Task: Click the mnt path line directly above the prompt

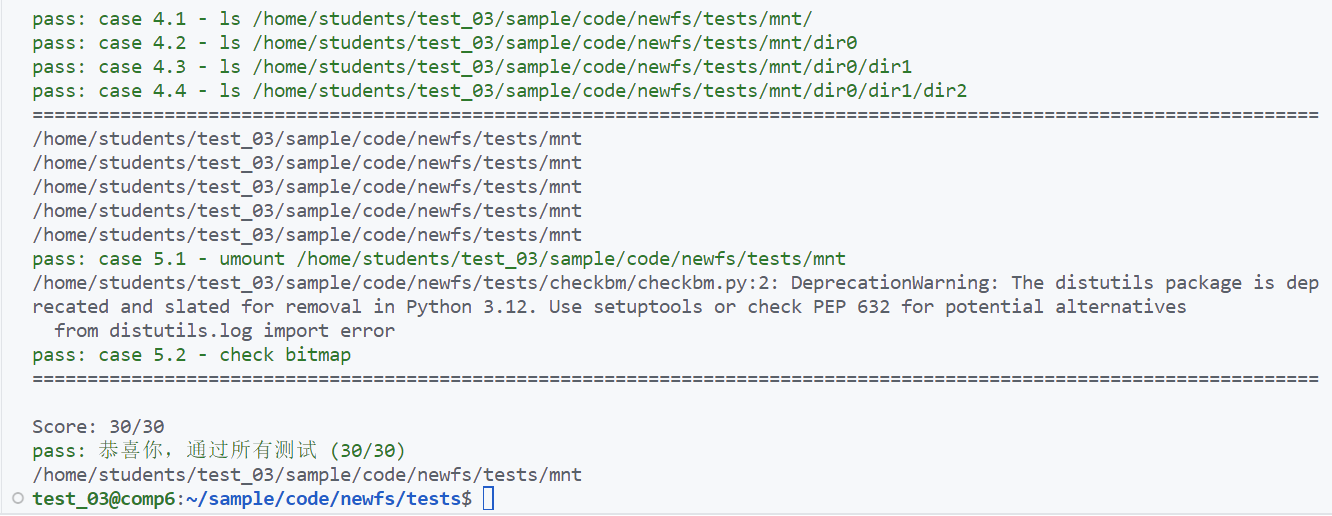Action: 306,474
